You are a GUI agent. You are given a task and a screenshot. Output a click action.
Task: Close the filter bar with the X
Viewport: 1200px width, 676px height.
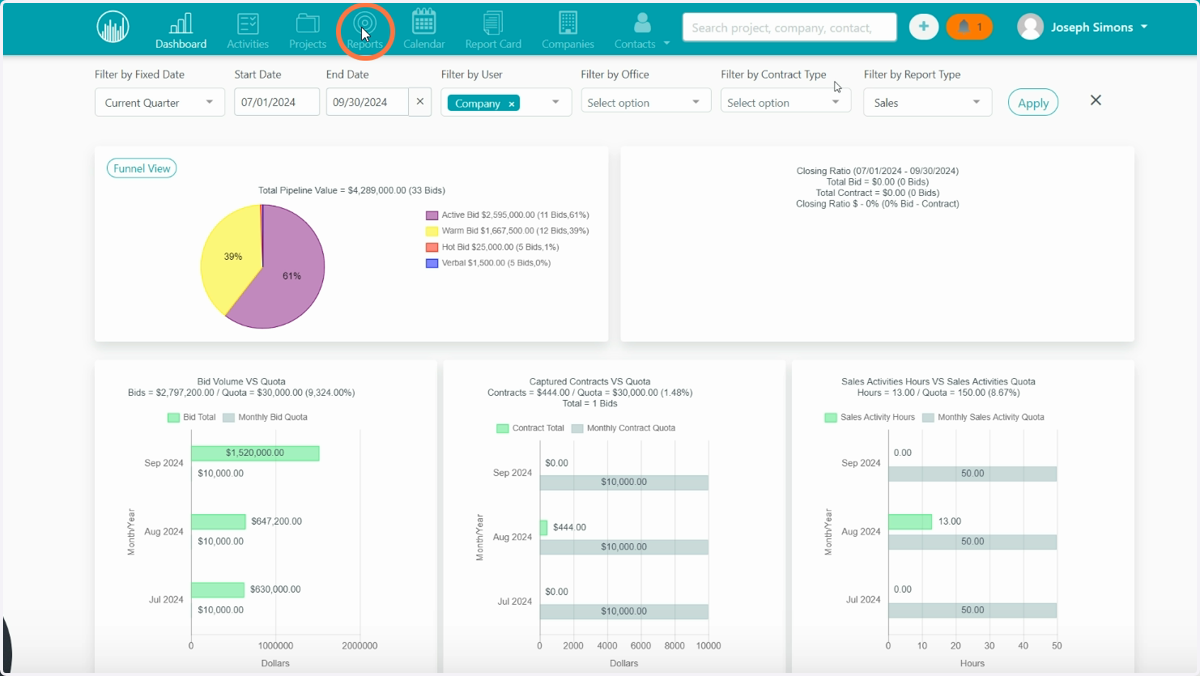1096,100
